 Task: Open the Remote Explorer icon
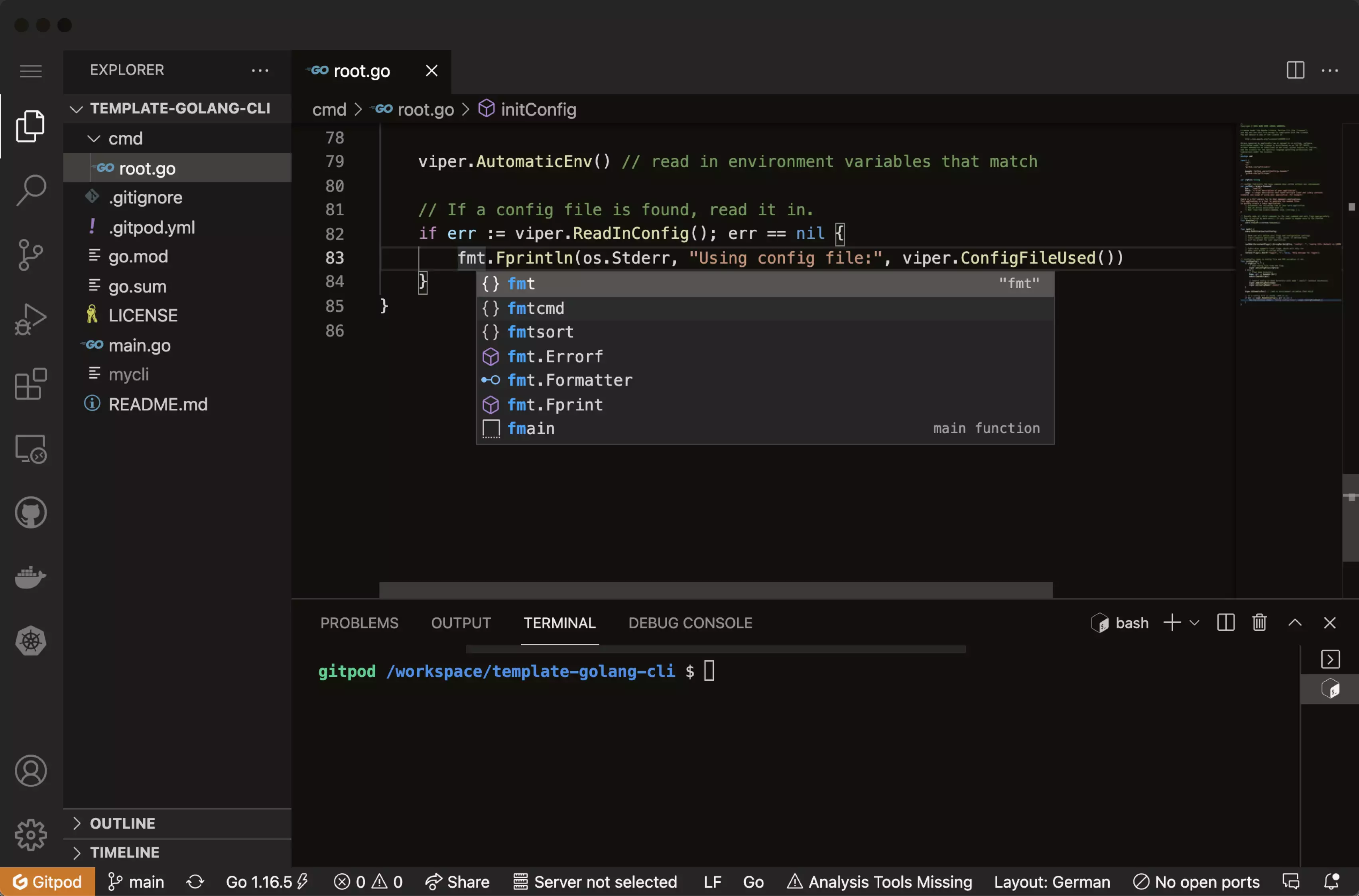pyautogui.click(x=31, y=449)
